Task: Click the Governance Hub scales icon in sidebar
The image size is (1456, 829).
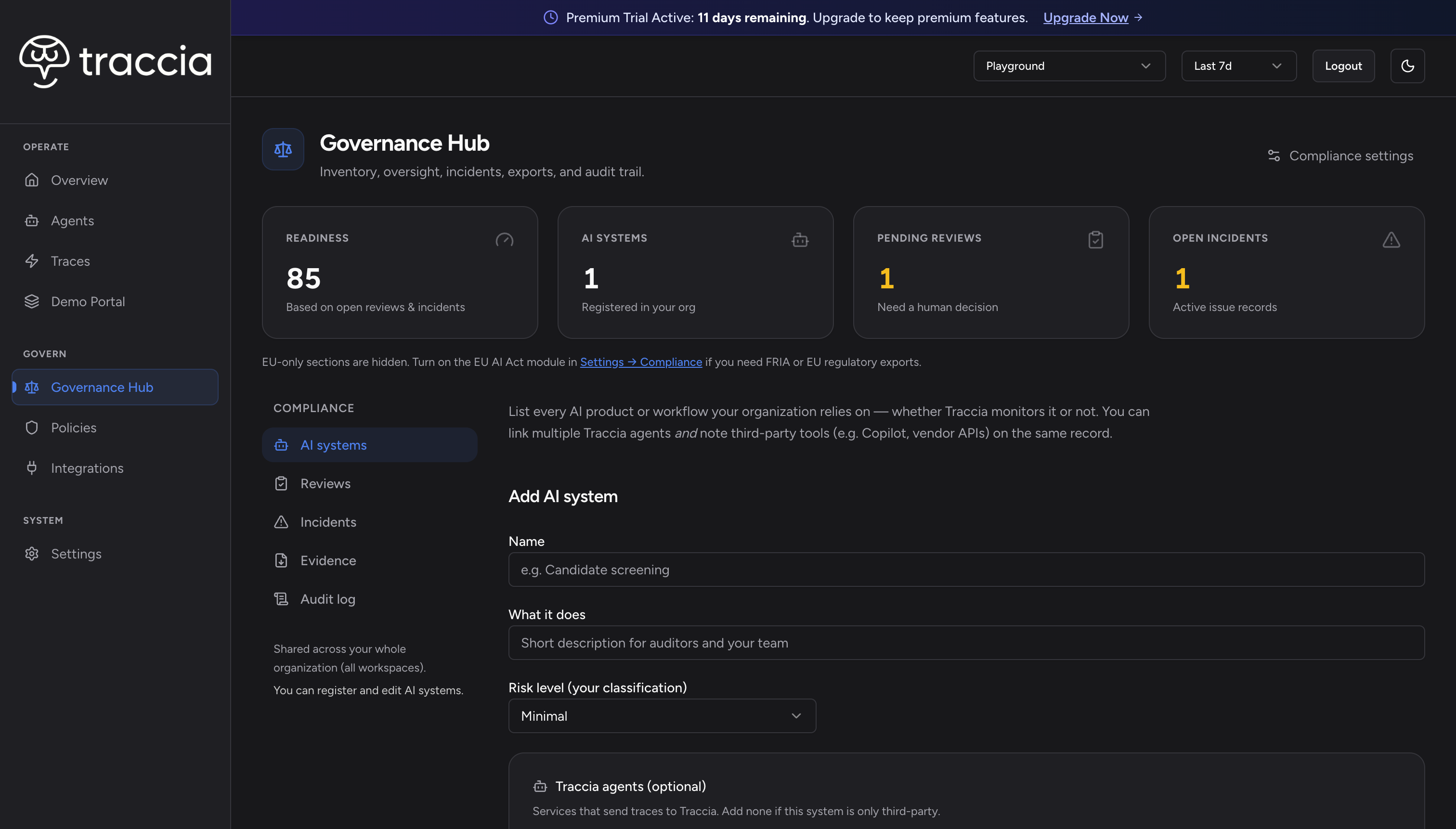Action: [x=32, y=387]
